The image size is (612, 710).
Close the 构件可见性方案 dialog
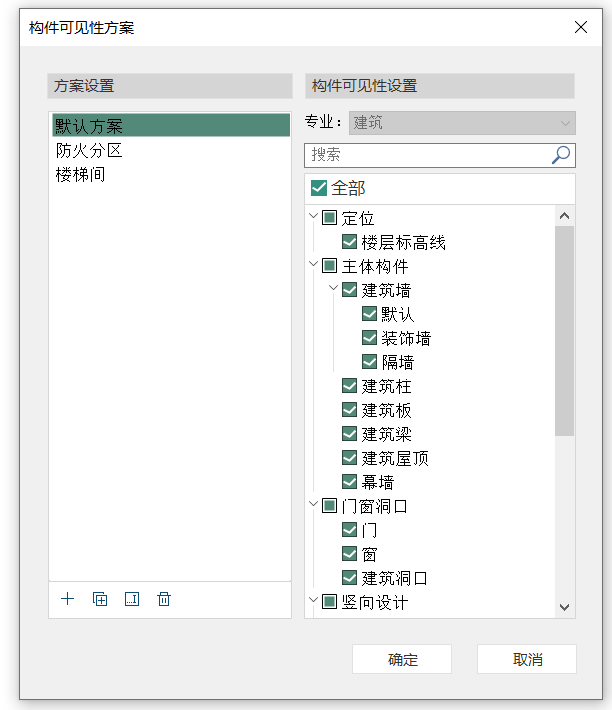click(581, 27)
